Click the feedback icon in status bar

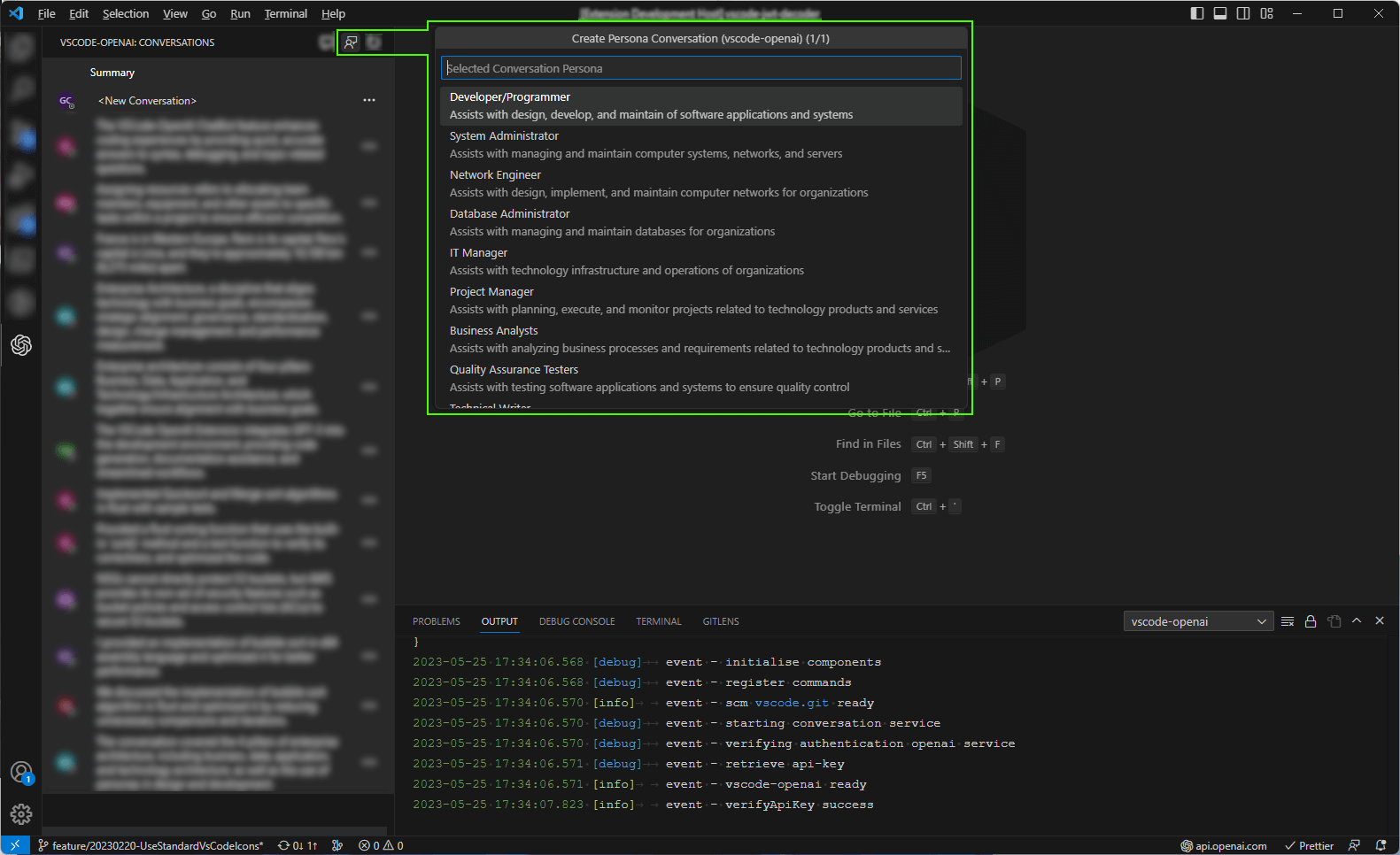(x=1354, y=845)
